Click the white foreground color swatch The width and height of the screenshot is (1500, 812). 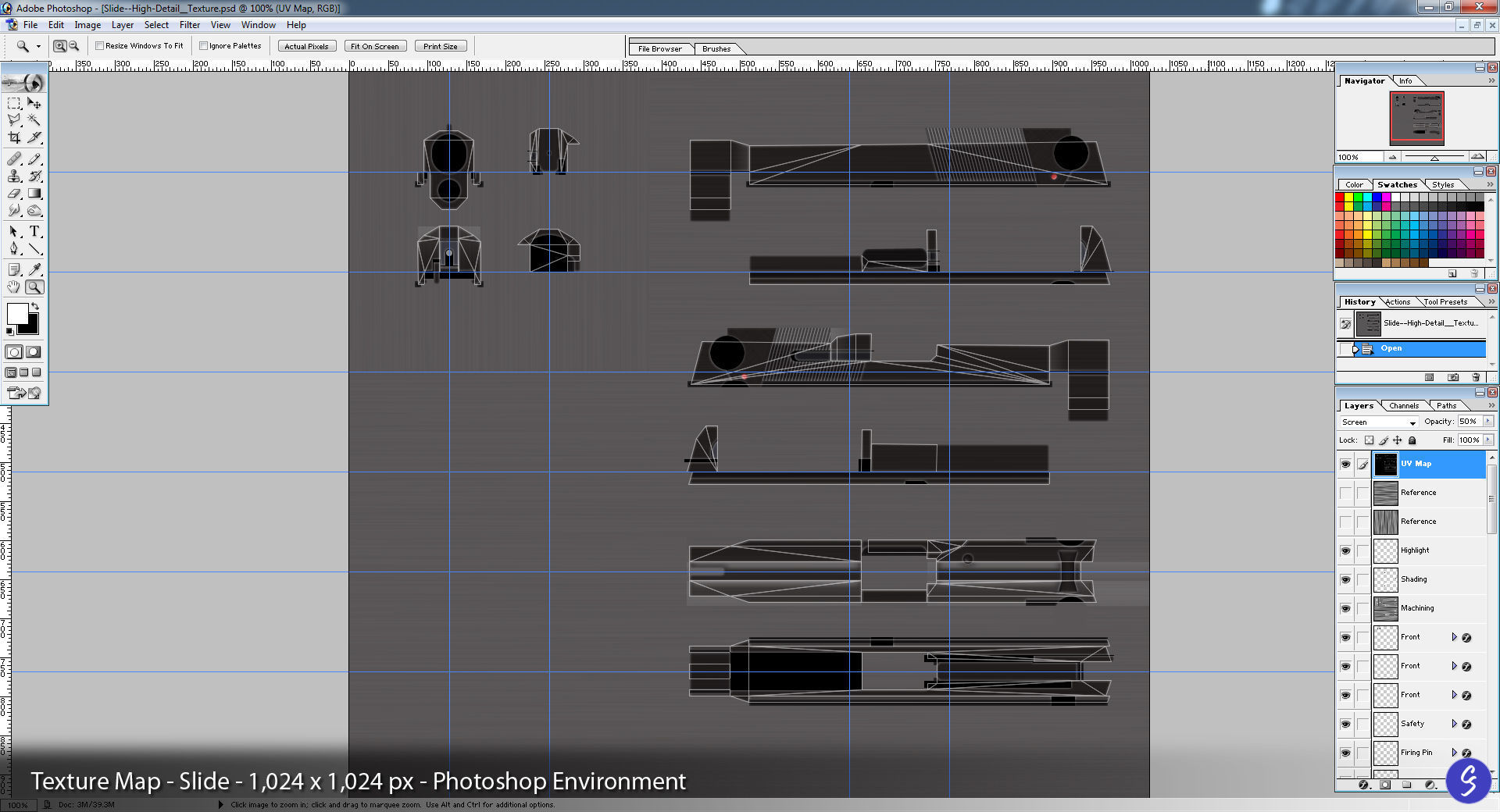(x=16, y=313)
